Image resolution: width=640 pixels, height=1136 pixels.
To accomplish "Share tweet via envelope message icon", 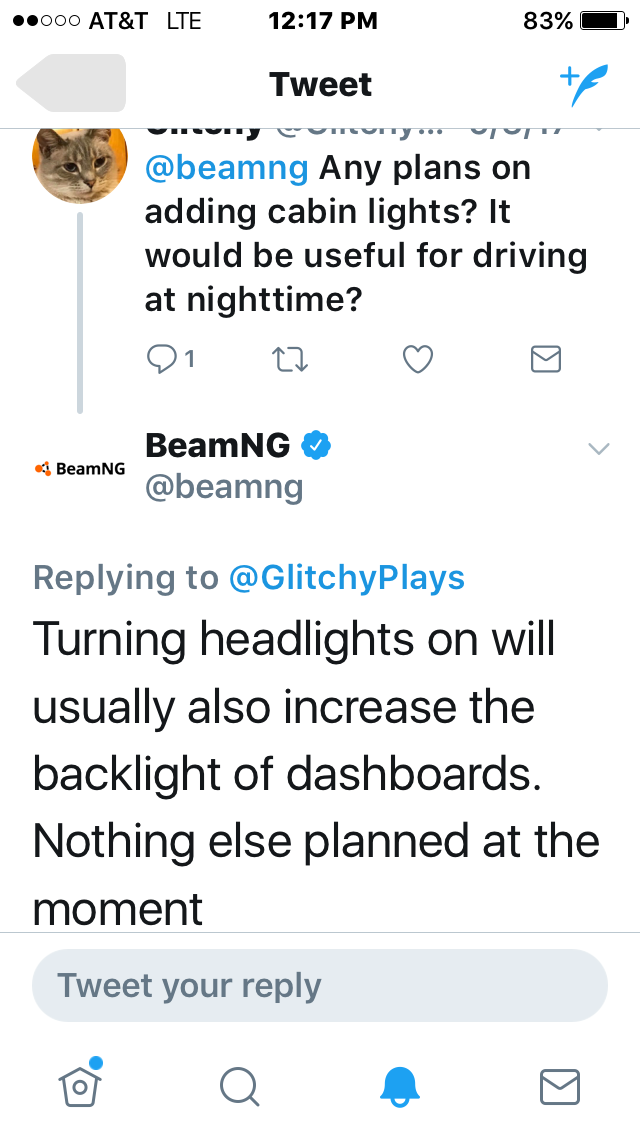I will coord(546,359).
